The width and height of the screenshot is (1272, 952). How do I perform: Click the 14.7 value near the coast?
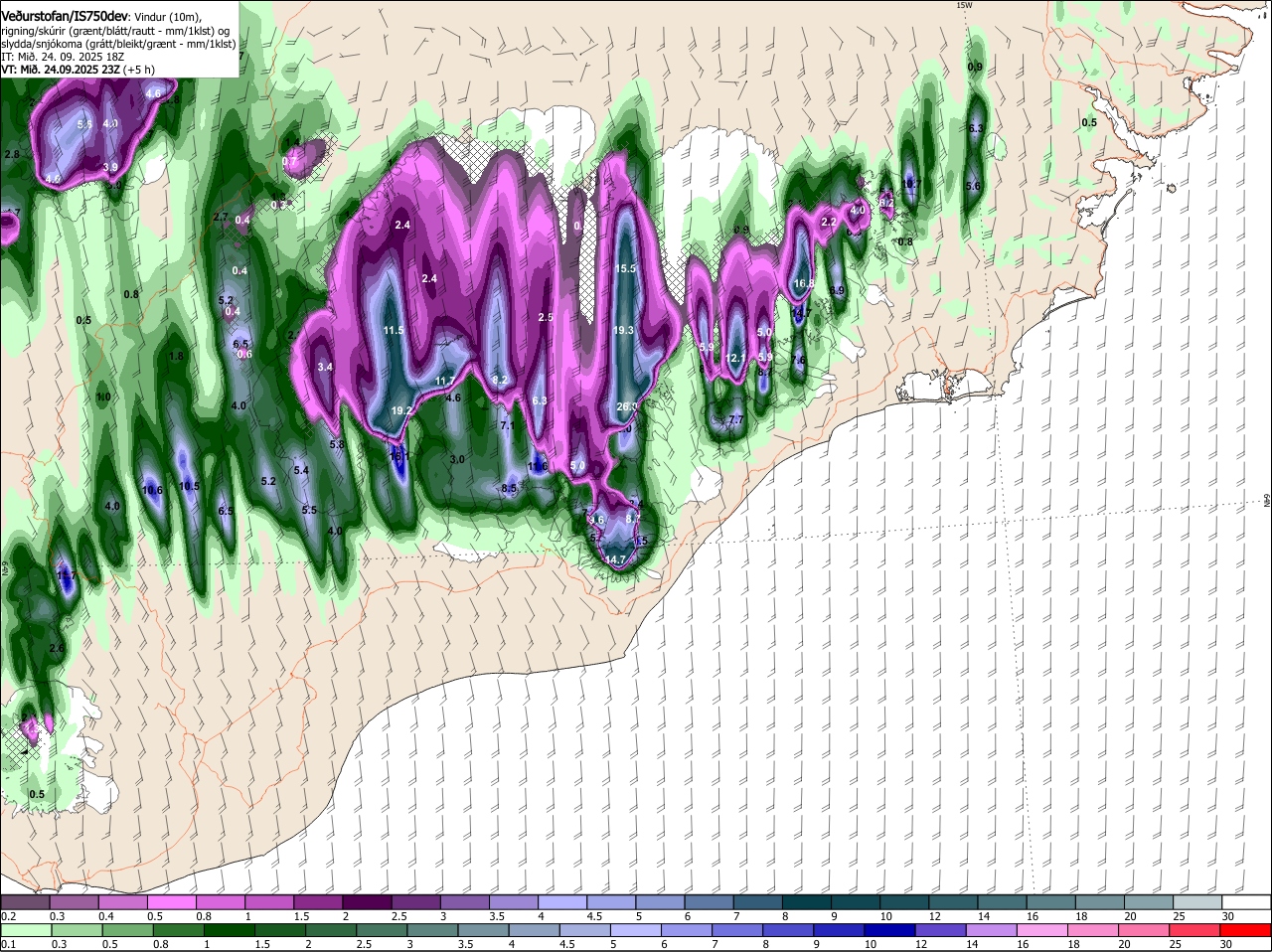pos(616,559)
